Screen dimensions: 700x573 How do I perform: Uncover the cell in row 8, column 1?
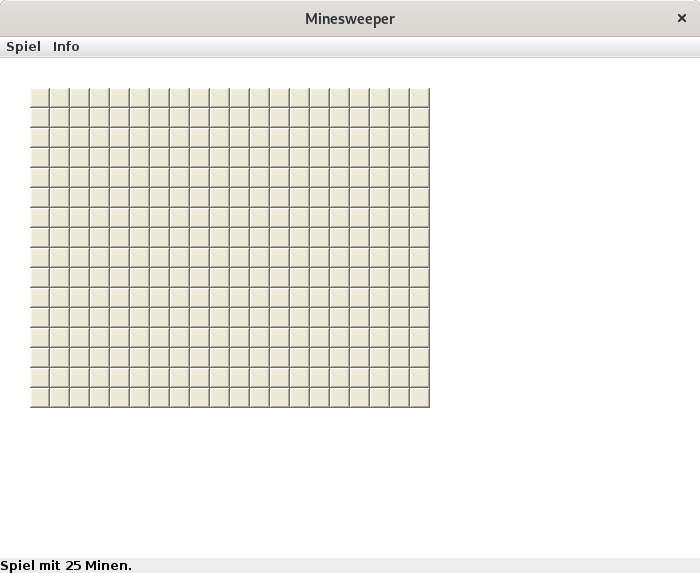tap(40, 238)
